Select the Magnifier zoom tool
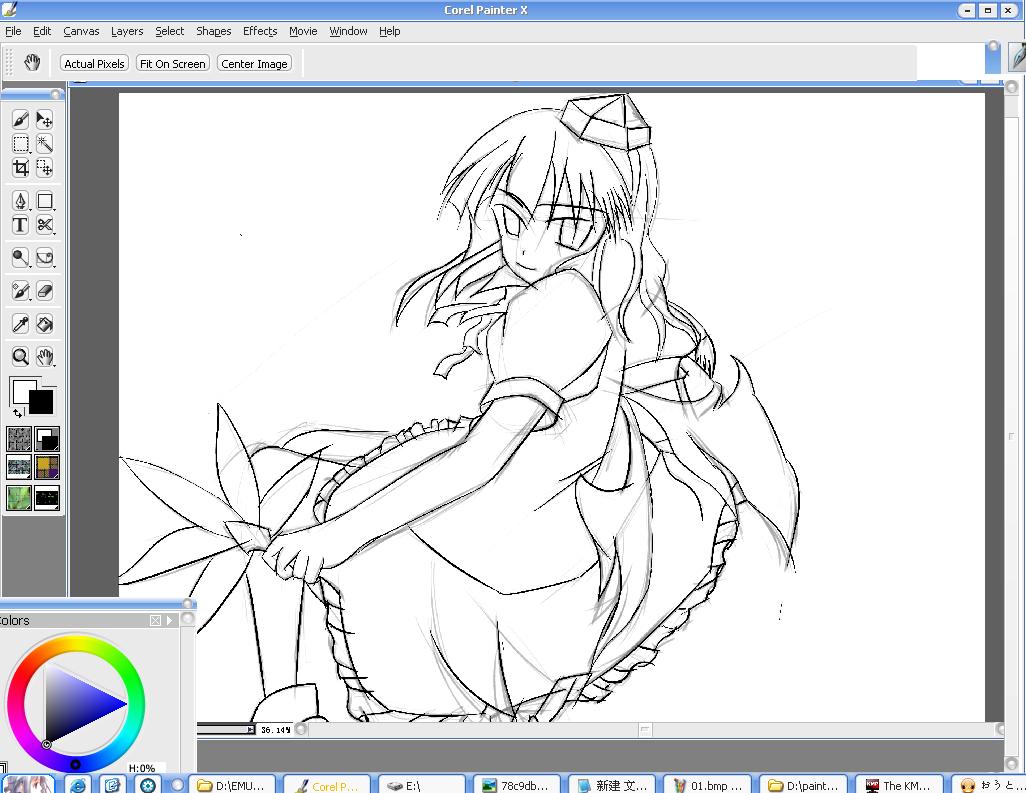This screenshot has width=1026, height=793. point(20,357)
